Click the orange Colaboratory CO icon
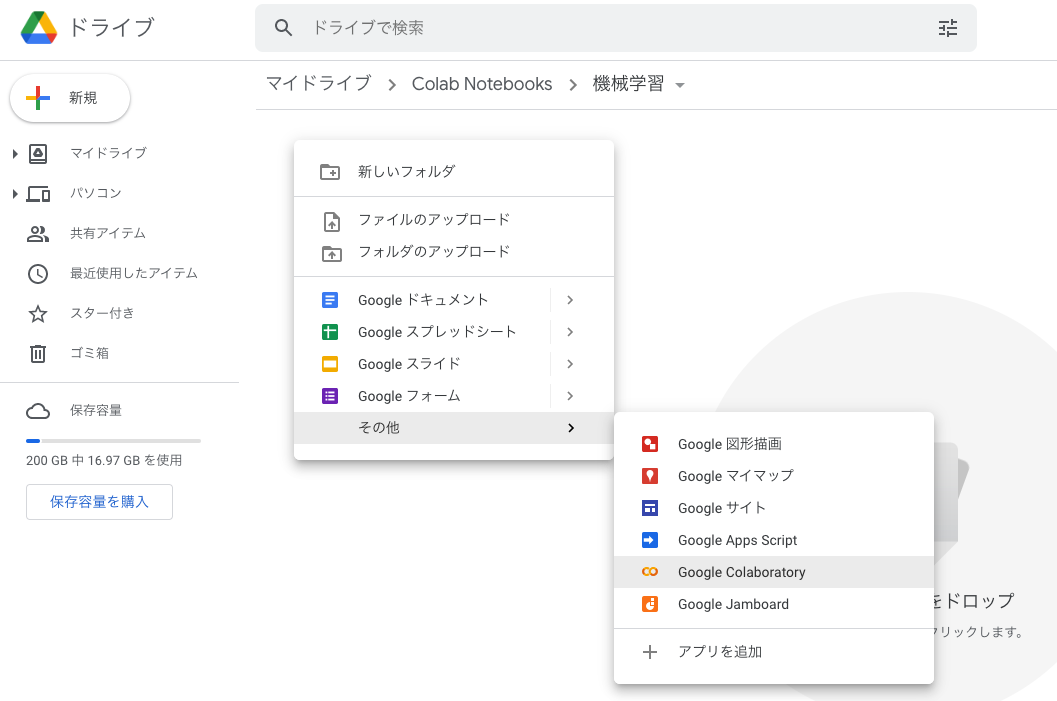Screen dimensions: 1057x701 coord(650,572)
